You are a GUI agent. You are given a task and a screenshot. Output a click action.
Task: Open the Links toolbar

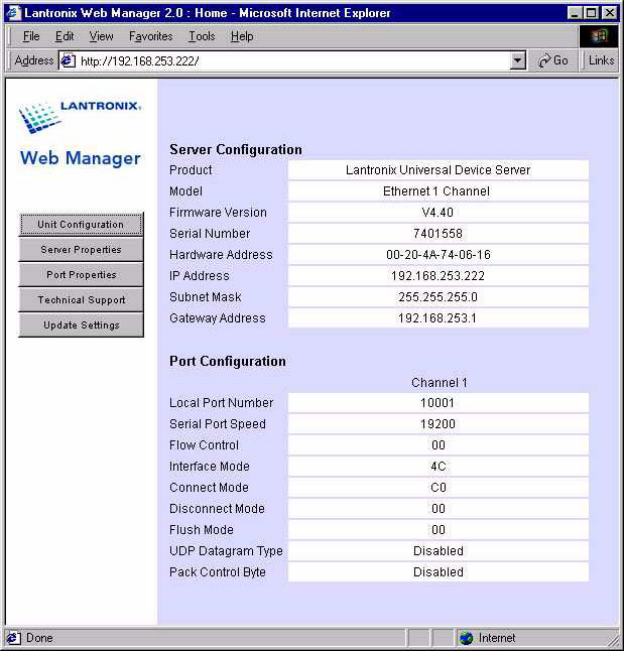click(x=601, y=61)
